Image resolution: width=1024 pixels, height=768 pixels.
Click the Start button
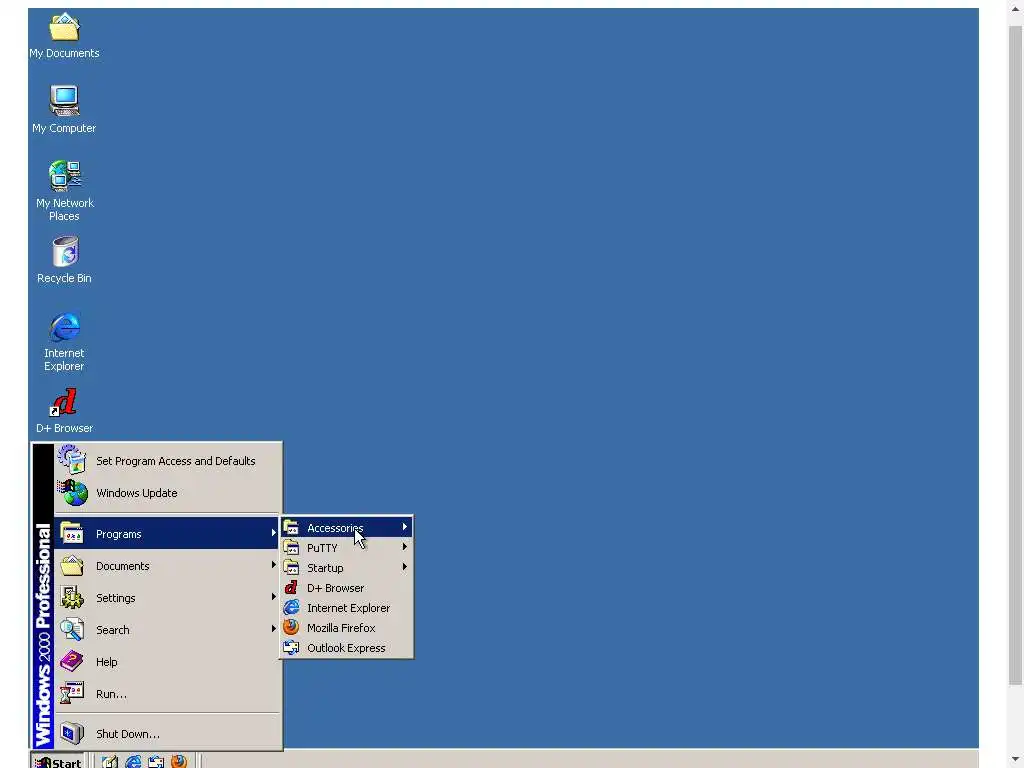57,761
